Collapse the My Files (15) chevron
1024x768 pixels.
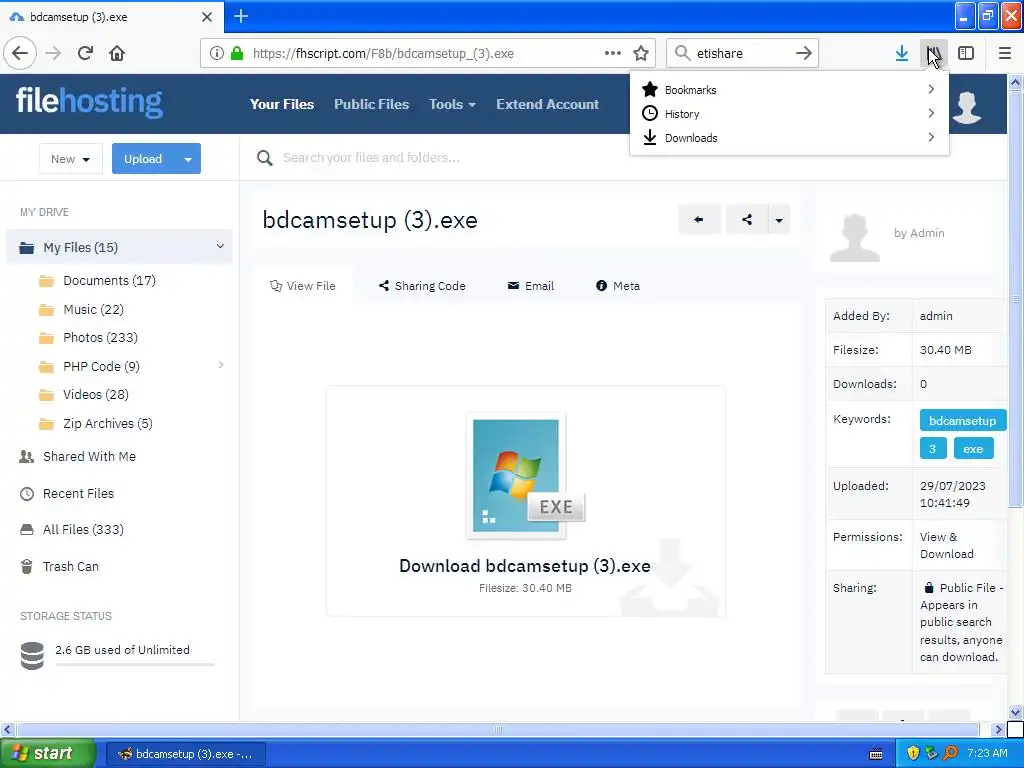220,246
